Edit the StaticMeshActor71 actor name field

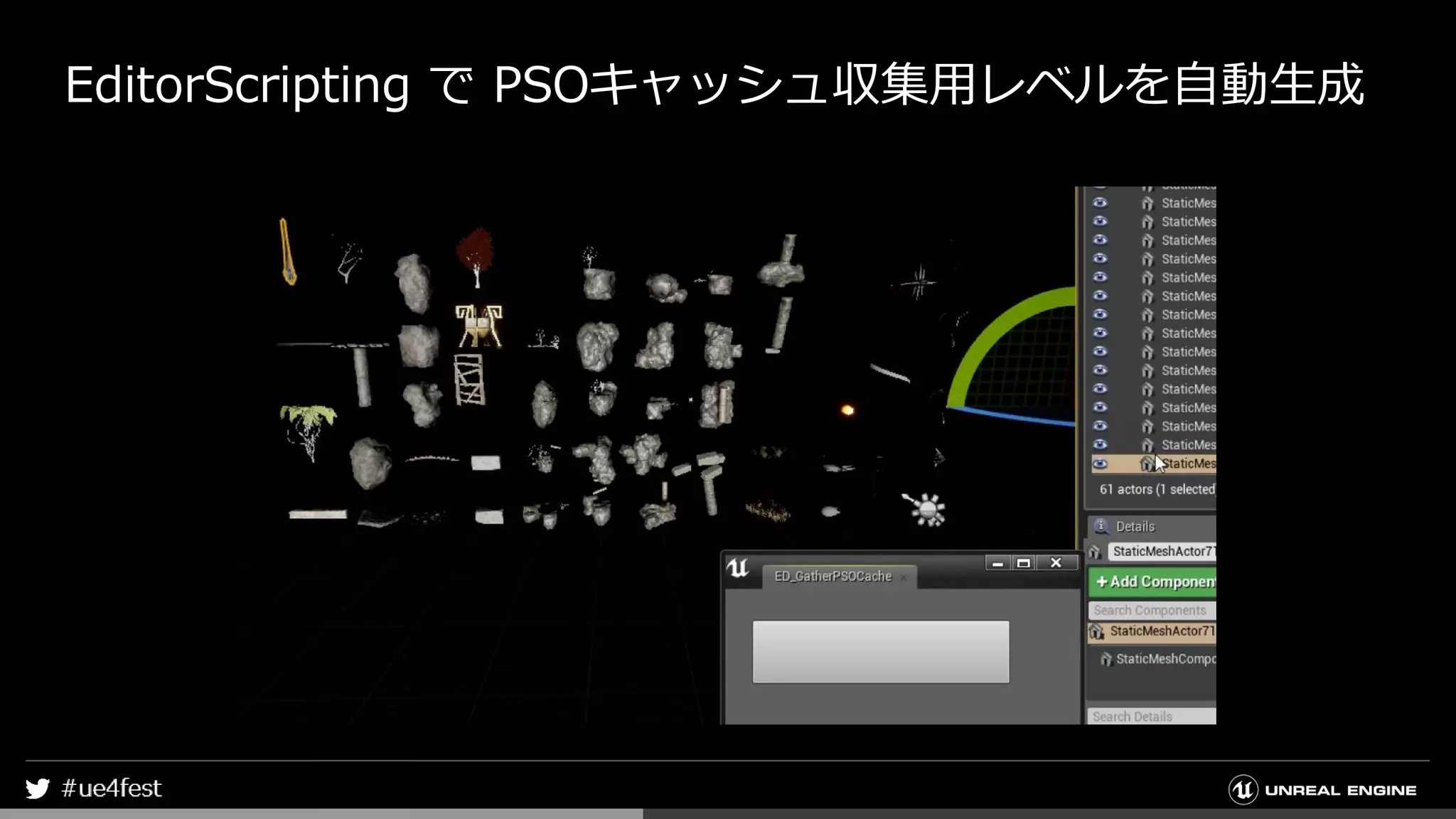(1162, 551)
